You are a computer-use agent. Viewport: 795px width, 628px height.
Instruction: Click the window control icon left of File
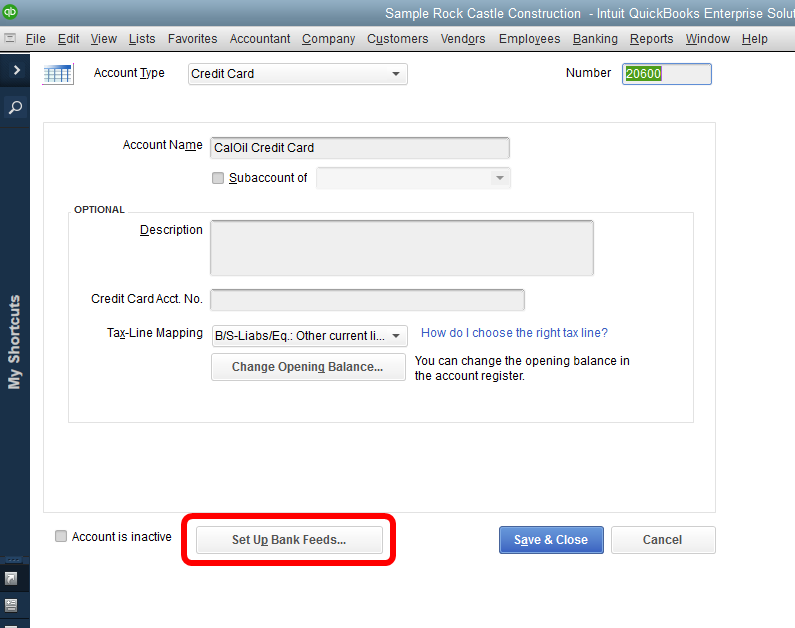click(x=10, y=39)
